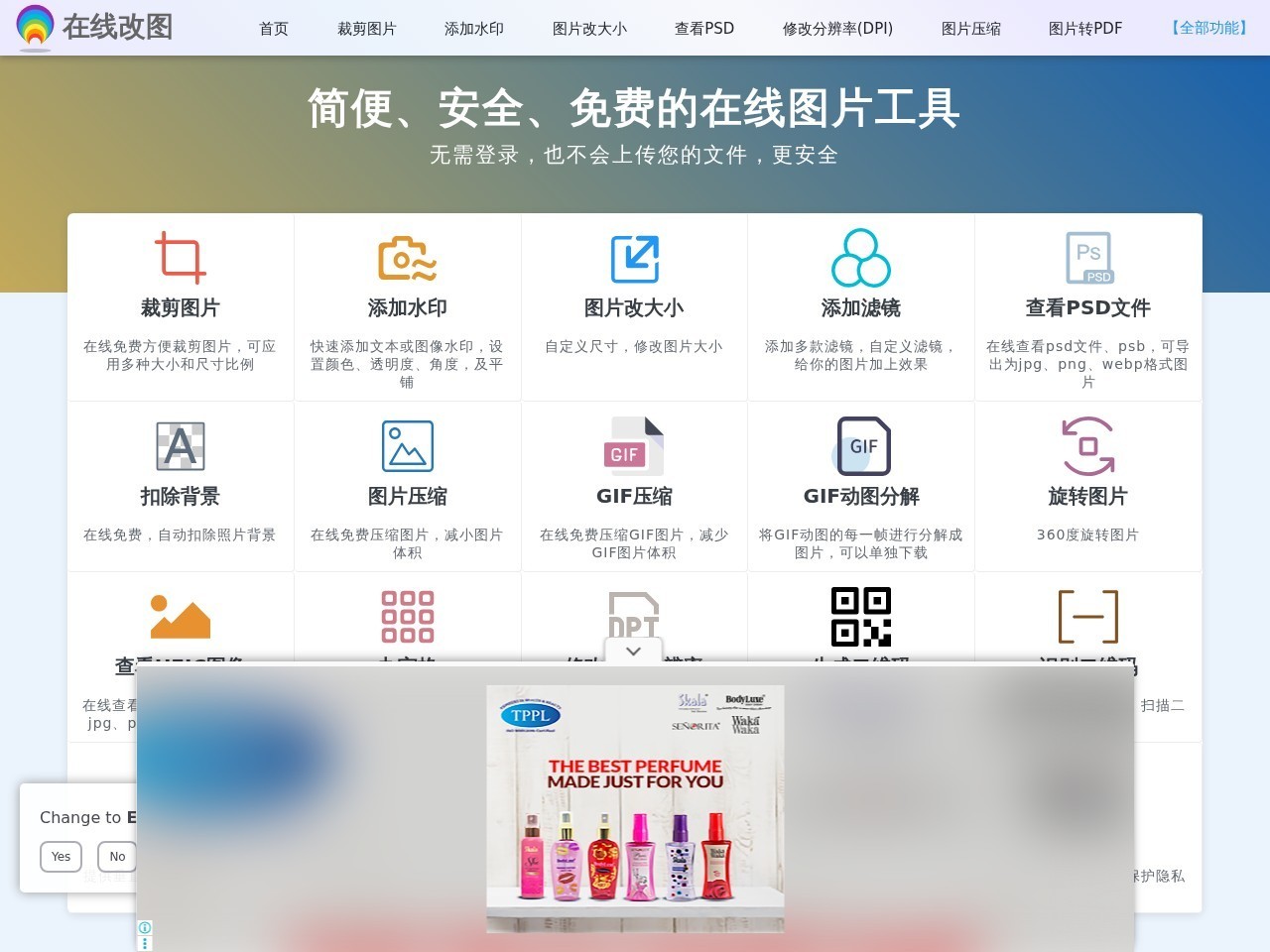This screenshot has width=1270, height=952.
Task: Open the TPPL perfume advertisement image
Action: click(635, 809)
